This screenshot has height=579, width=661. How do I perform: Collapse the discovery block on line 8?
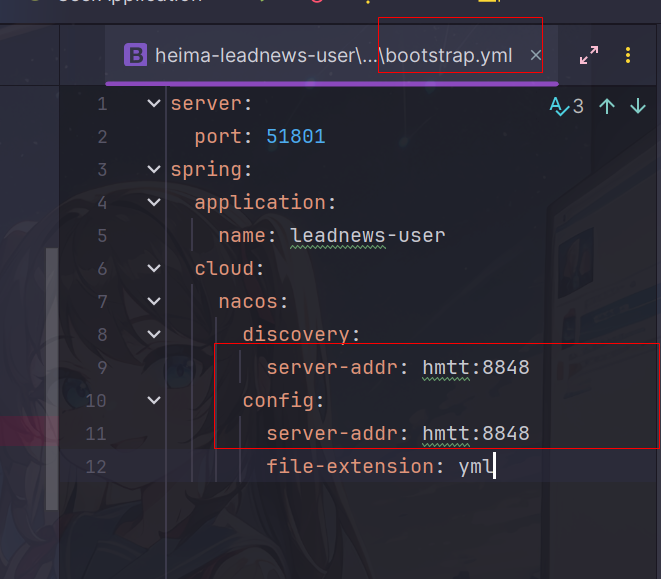point(154,334)
